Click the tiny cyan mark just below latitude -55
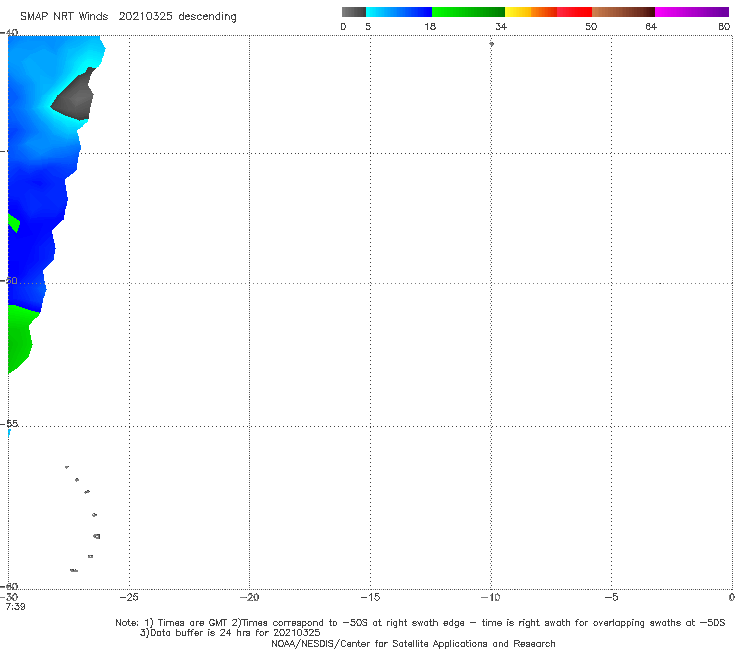Image resolution: width=740 pixels, height=650 pixels. [x=9, y=432]
